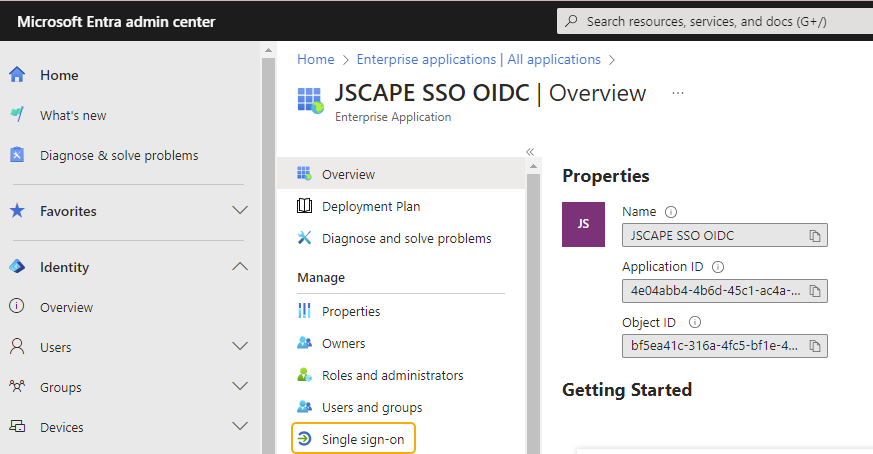This screenshot has width=873, height=454.
Task: Click the Object ID field
Action: point(724,346)
